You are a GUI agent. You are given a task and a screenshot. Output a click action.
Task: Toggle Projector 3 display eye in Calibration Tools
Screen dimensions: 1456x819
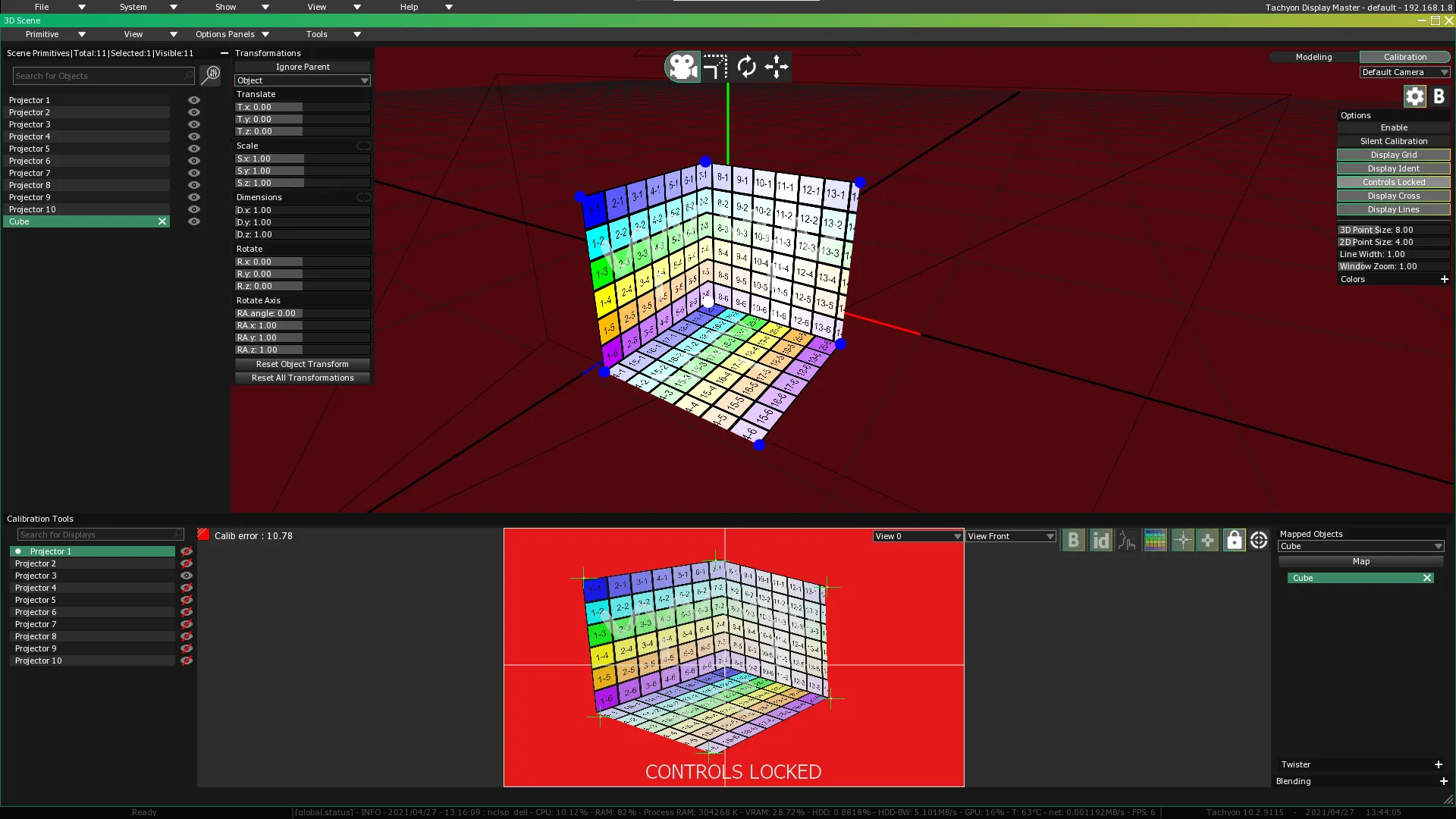[x=186, y=576]
